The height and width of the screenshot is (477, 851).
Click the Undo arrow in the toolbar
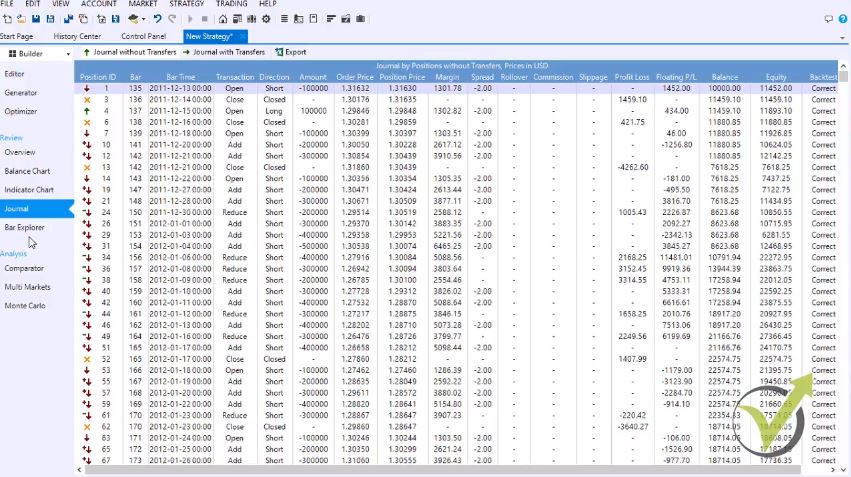coord(158,19)
